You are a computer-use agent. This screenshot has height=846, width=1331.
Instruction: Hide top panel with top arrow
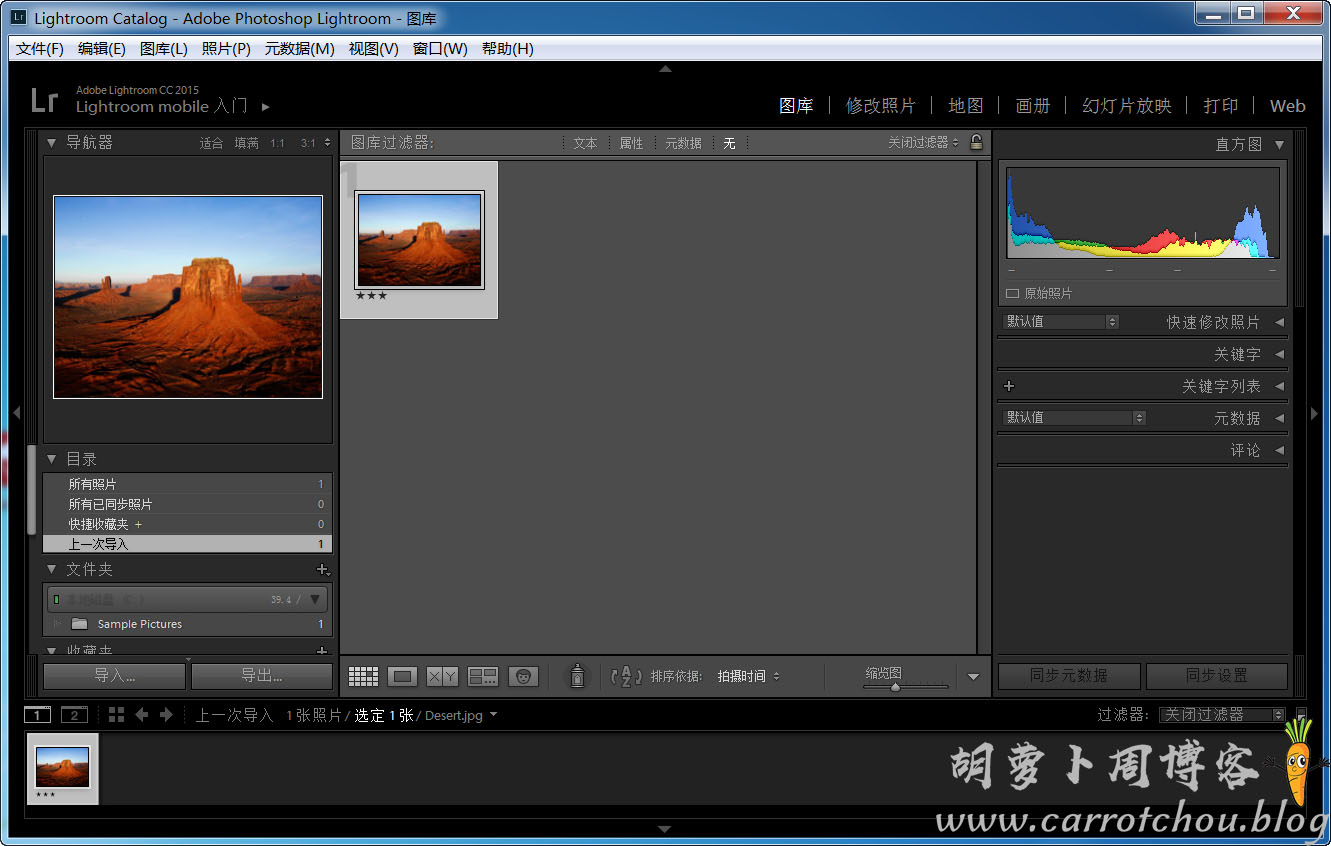(x=665, y=69)
